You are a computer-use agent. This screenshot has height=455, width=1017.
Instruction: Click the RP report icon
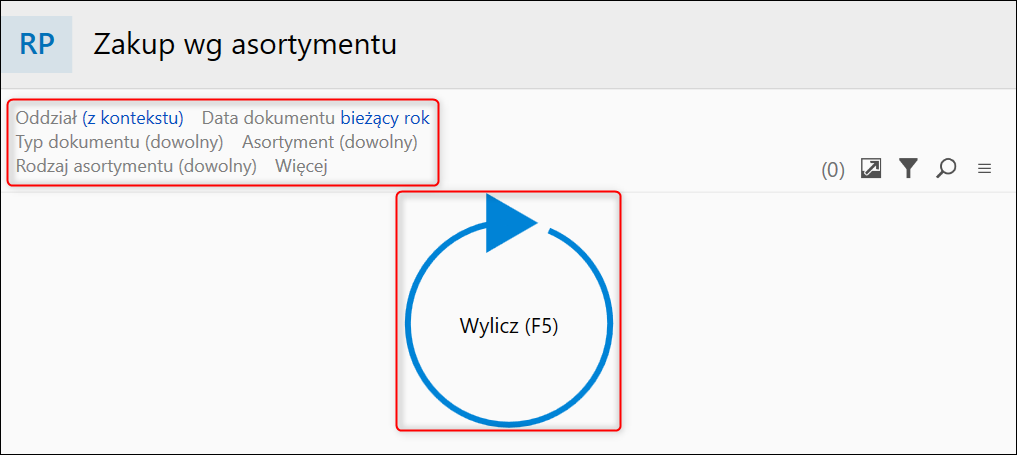coord(37,45)
